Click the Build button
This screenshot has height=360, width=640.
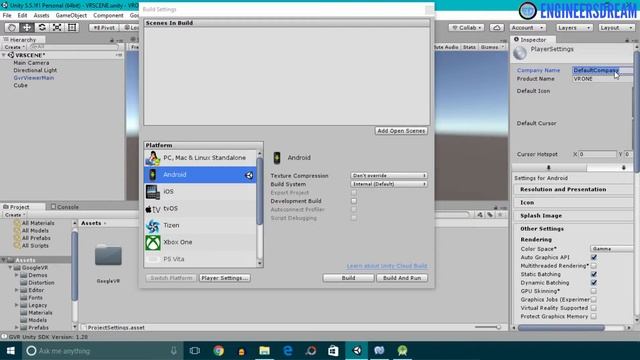pos(348,278)
